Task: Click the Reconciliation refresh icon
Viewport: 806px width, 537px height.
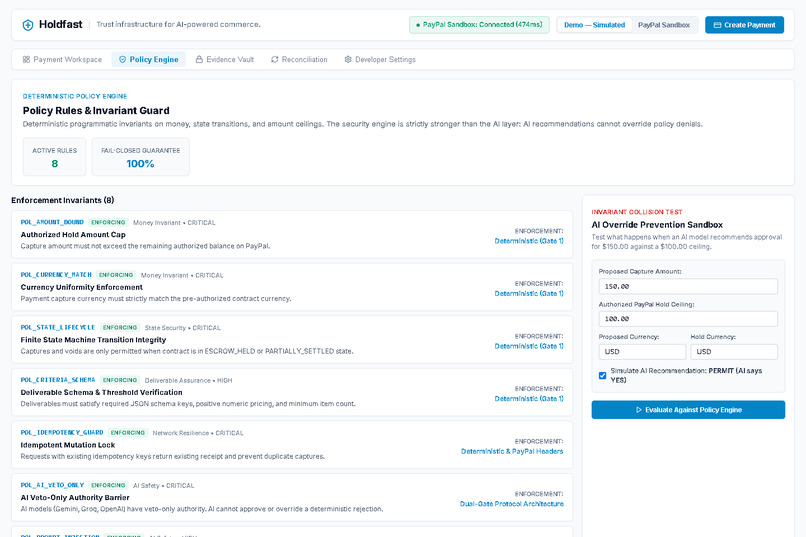Action: click(274, 60)
